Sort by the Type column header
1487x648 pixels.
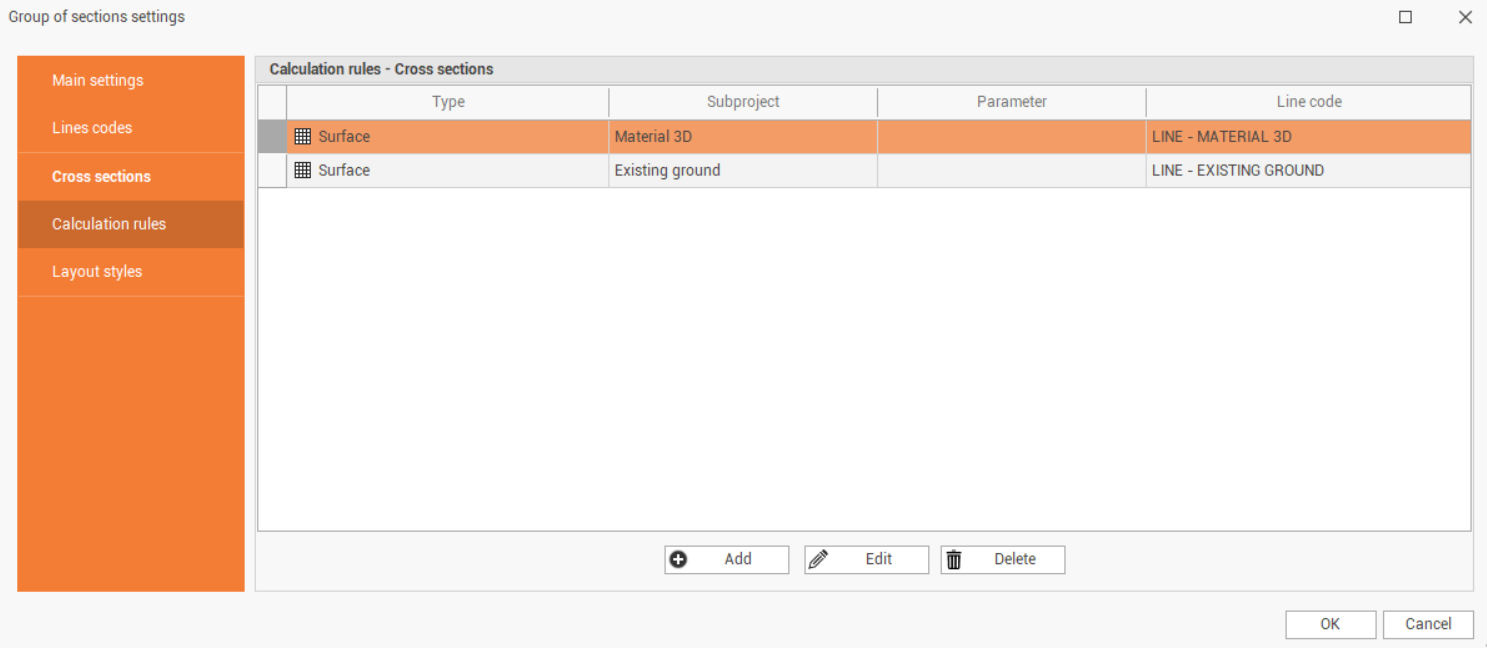[x=447, y=102]
